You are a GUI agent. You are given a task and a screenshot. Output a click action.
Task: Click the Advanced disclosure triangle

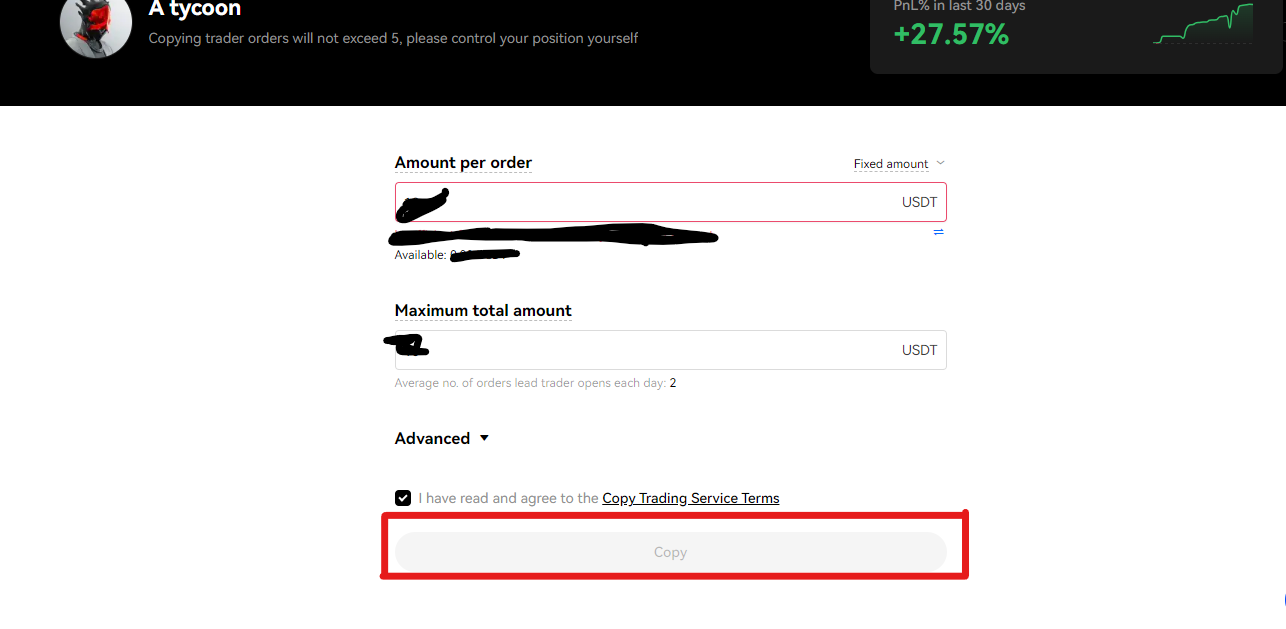(x=484, y=438)
